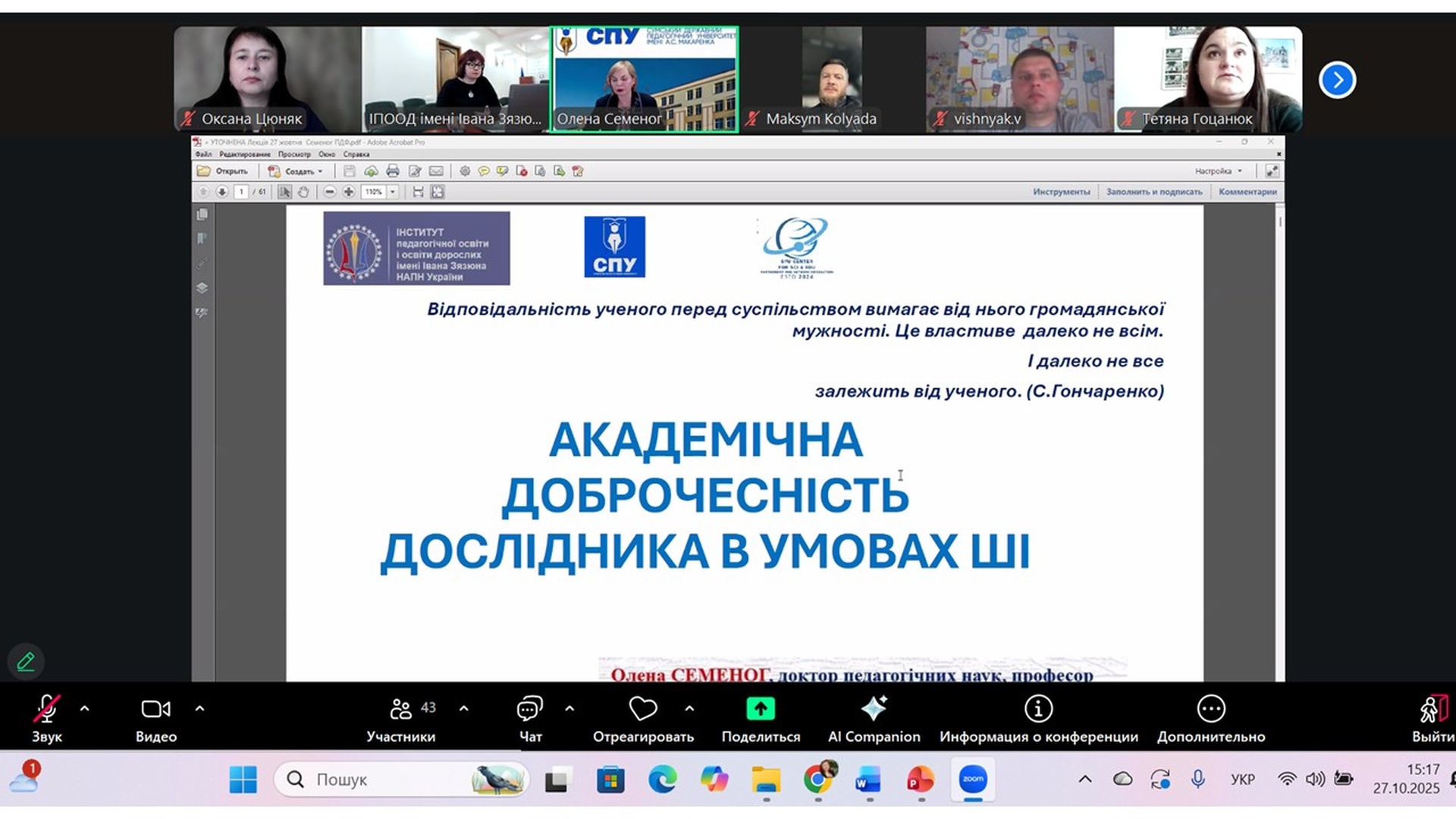This screenshot has height=819, width=1456.
Task: Select Олена Семеног video thumbnail
Action: click(644, 80)
